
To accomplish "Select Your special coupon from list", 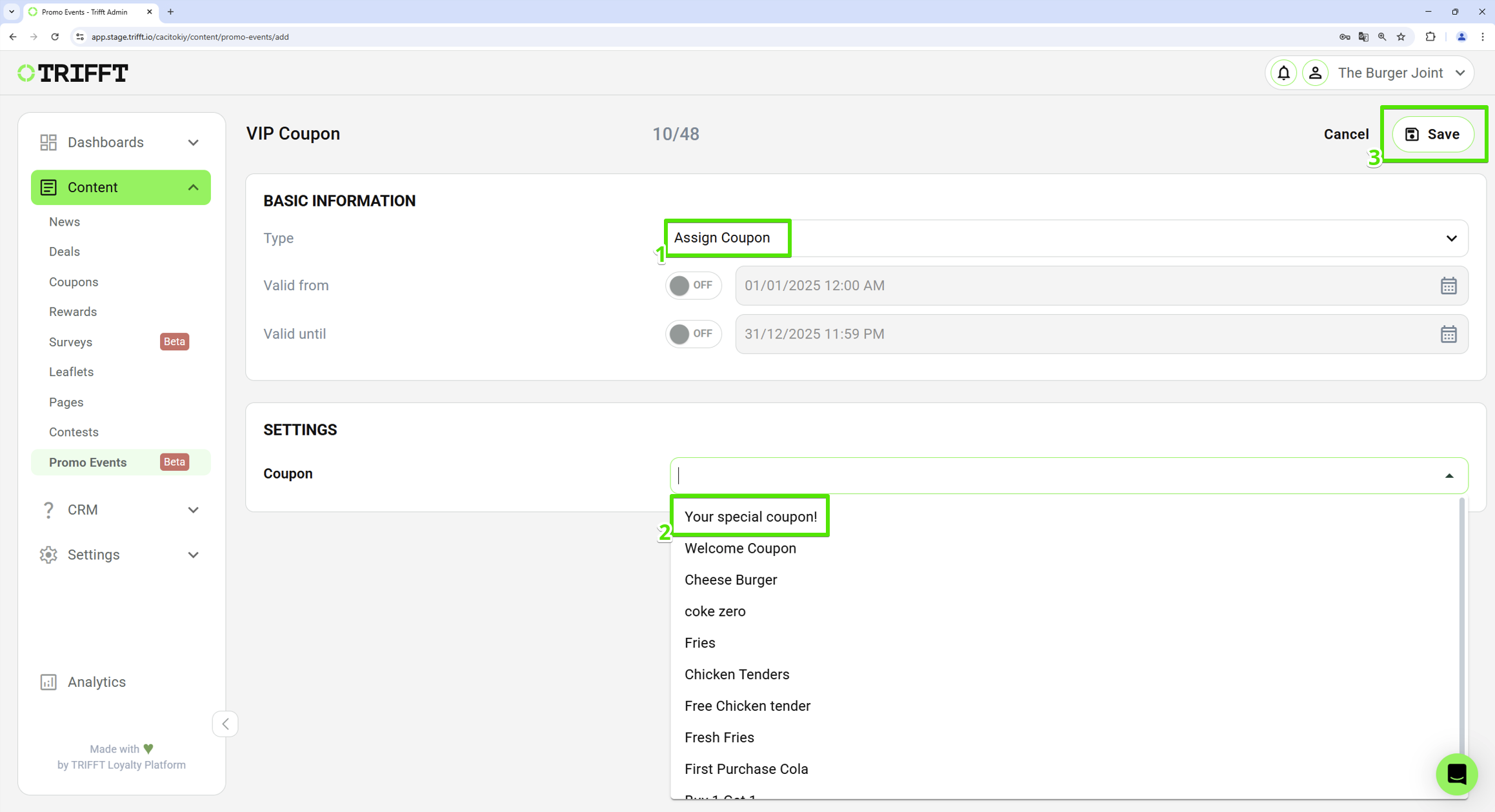I will pos(751,516).
